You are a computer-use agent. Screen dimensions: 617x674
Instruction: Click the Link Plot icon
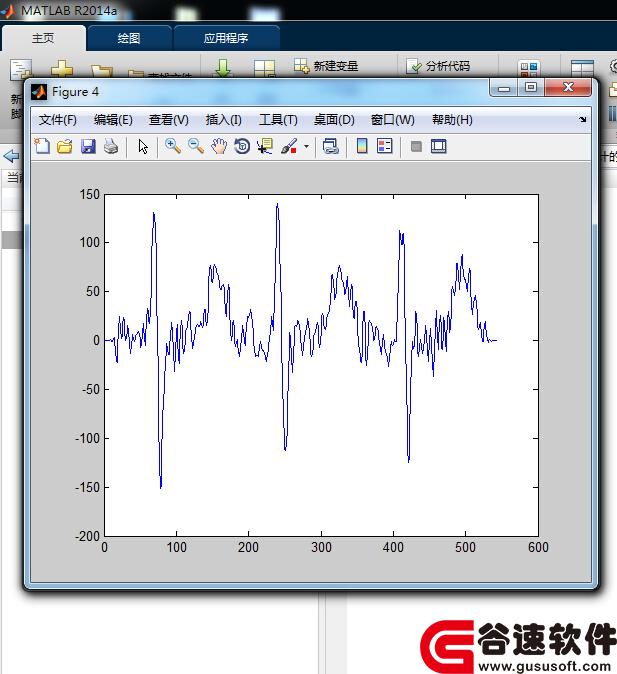click(x=330, y=147)
